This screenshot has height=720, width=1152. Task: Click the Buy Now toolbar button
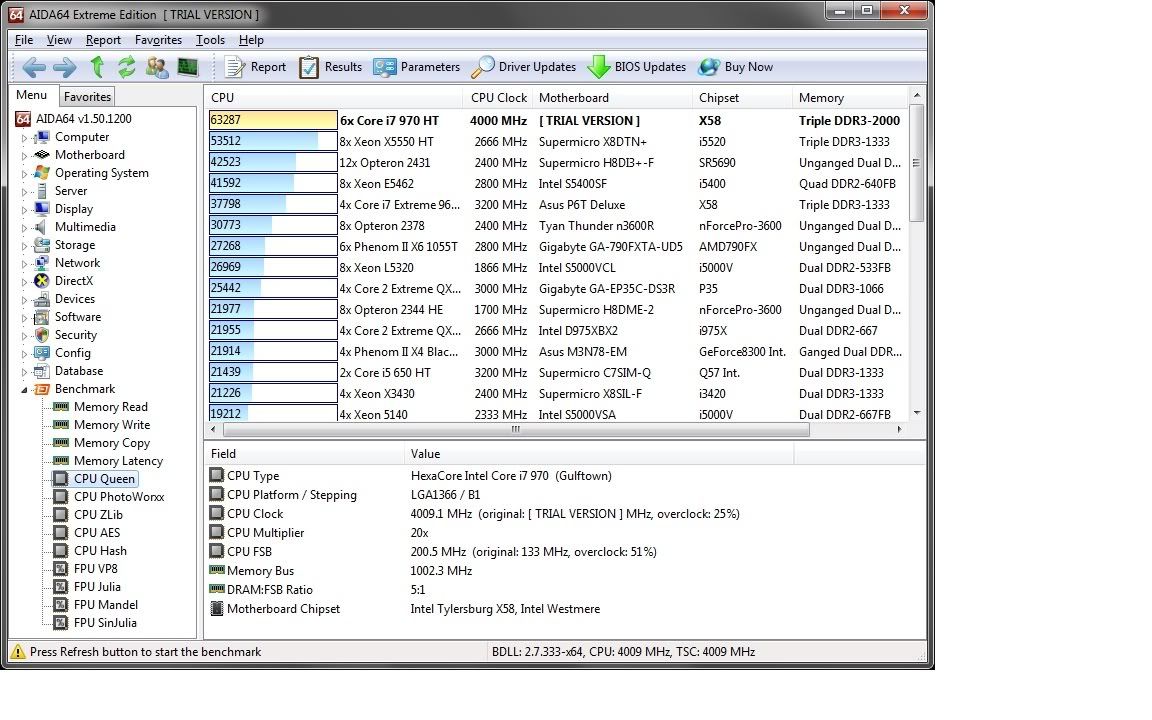coord(735,67)
